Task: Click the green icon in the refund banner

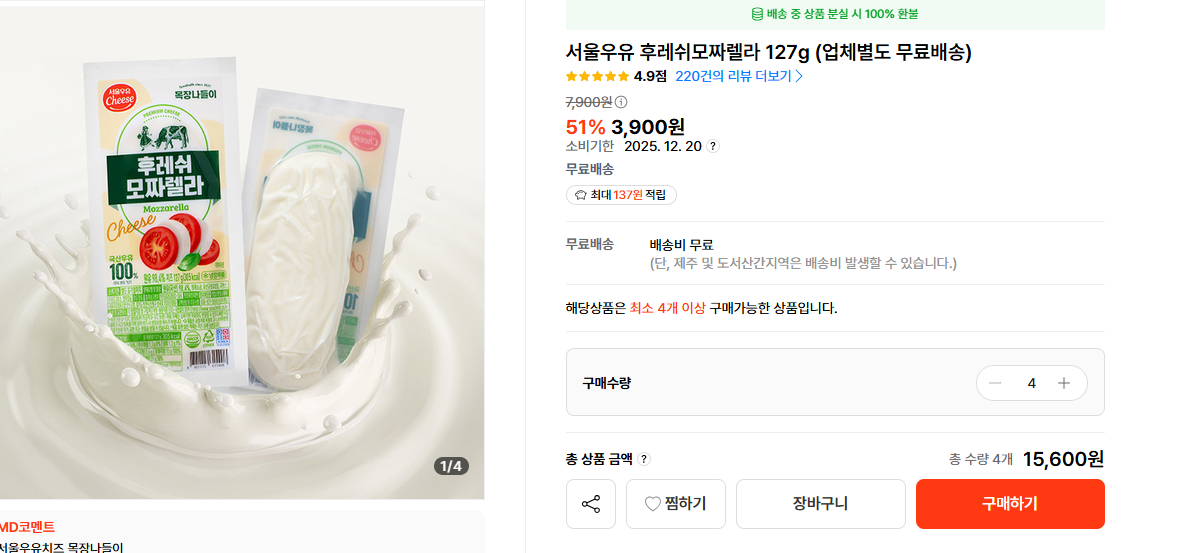Action: tap(757, 14)
